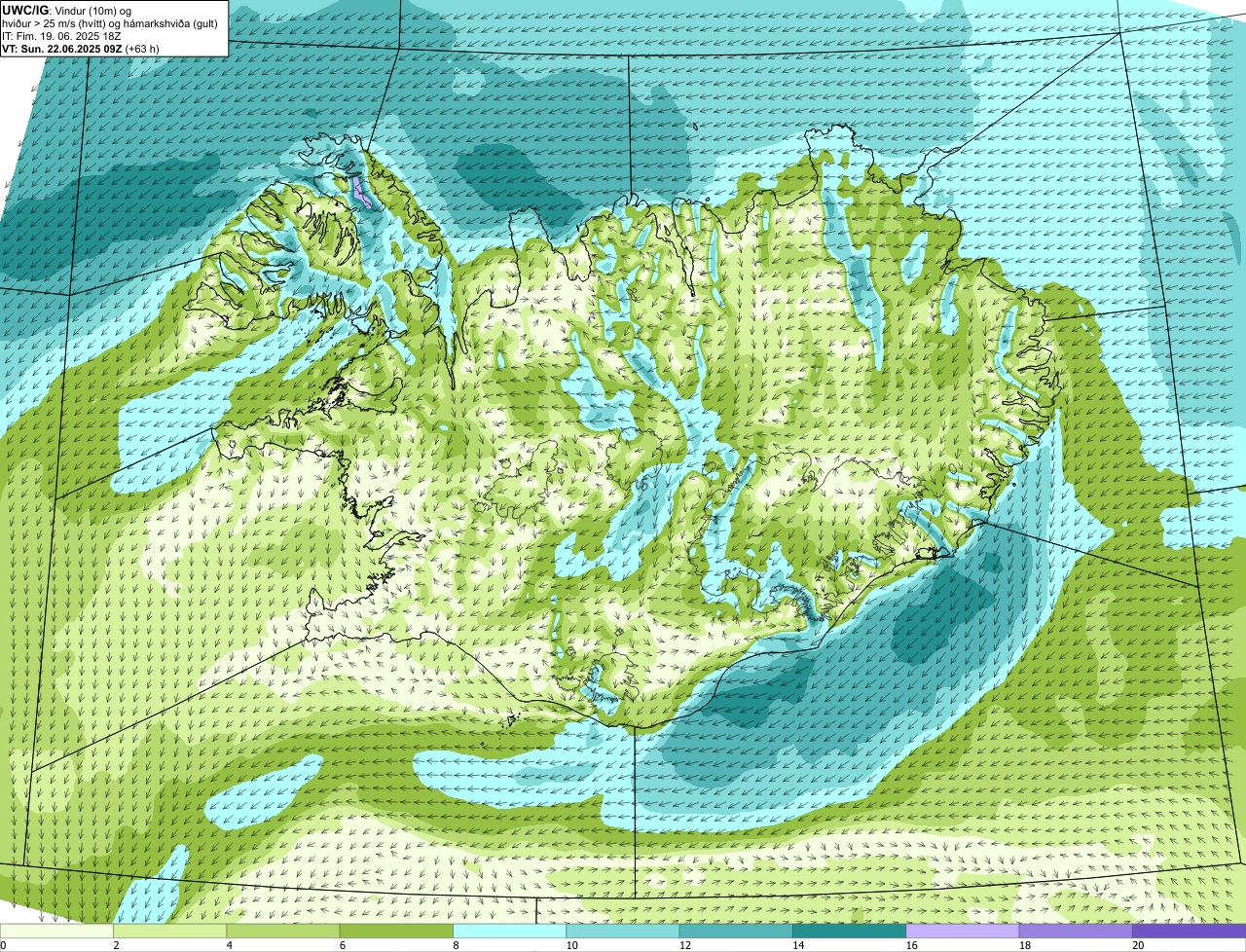
Task: Select the medium green 4–6 legend swatch
Action: pos(283,931)
